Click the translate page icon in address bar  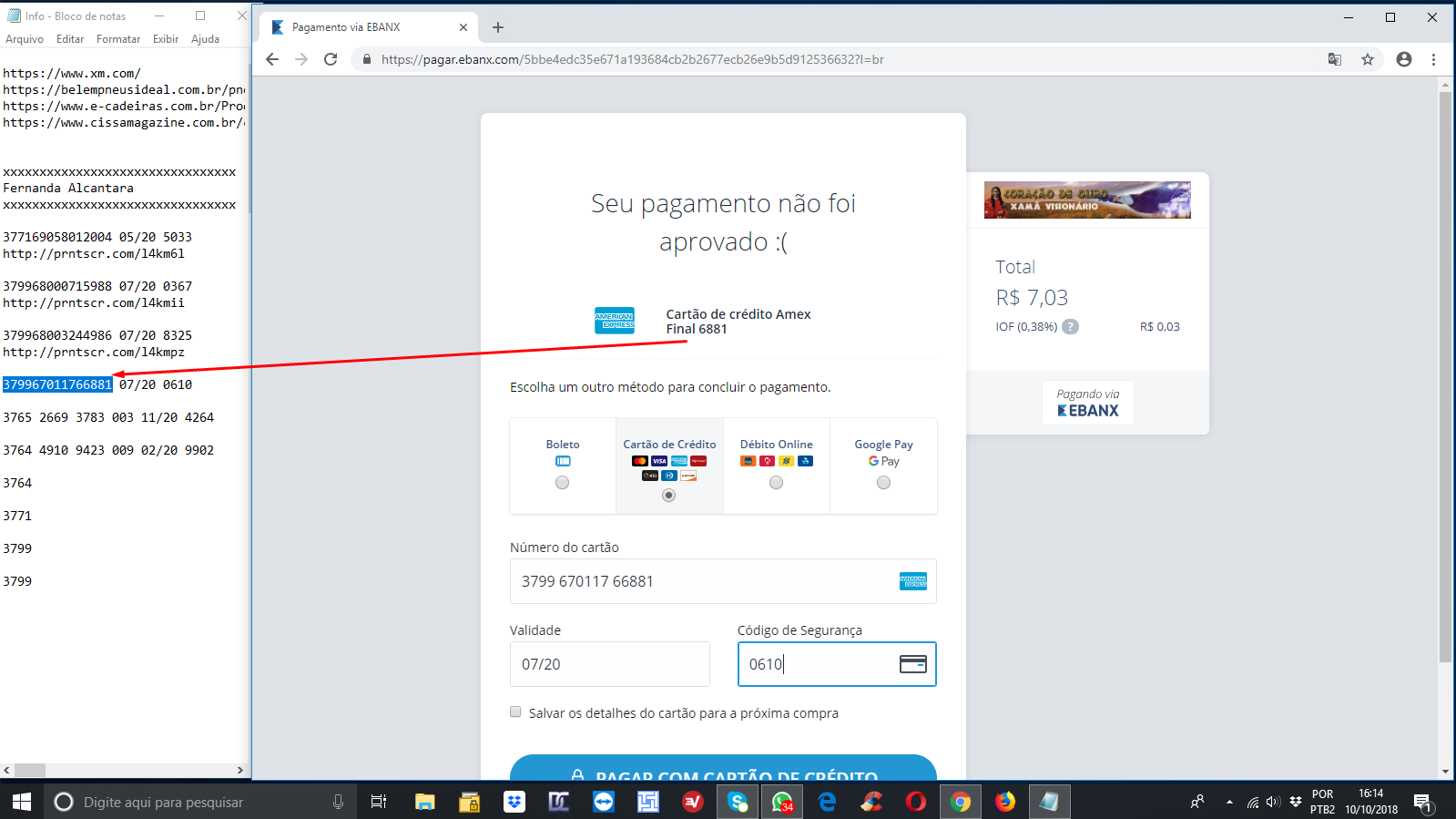tap(1334, 59)
